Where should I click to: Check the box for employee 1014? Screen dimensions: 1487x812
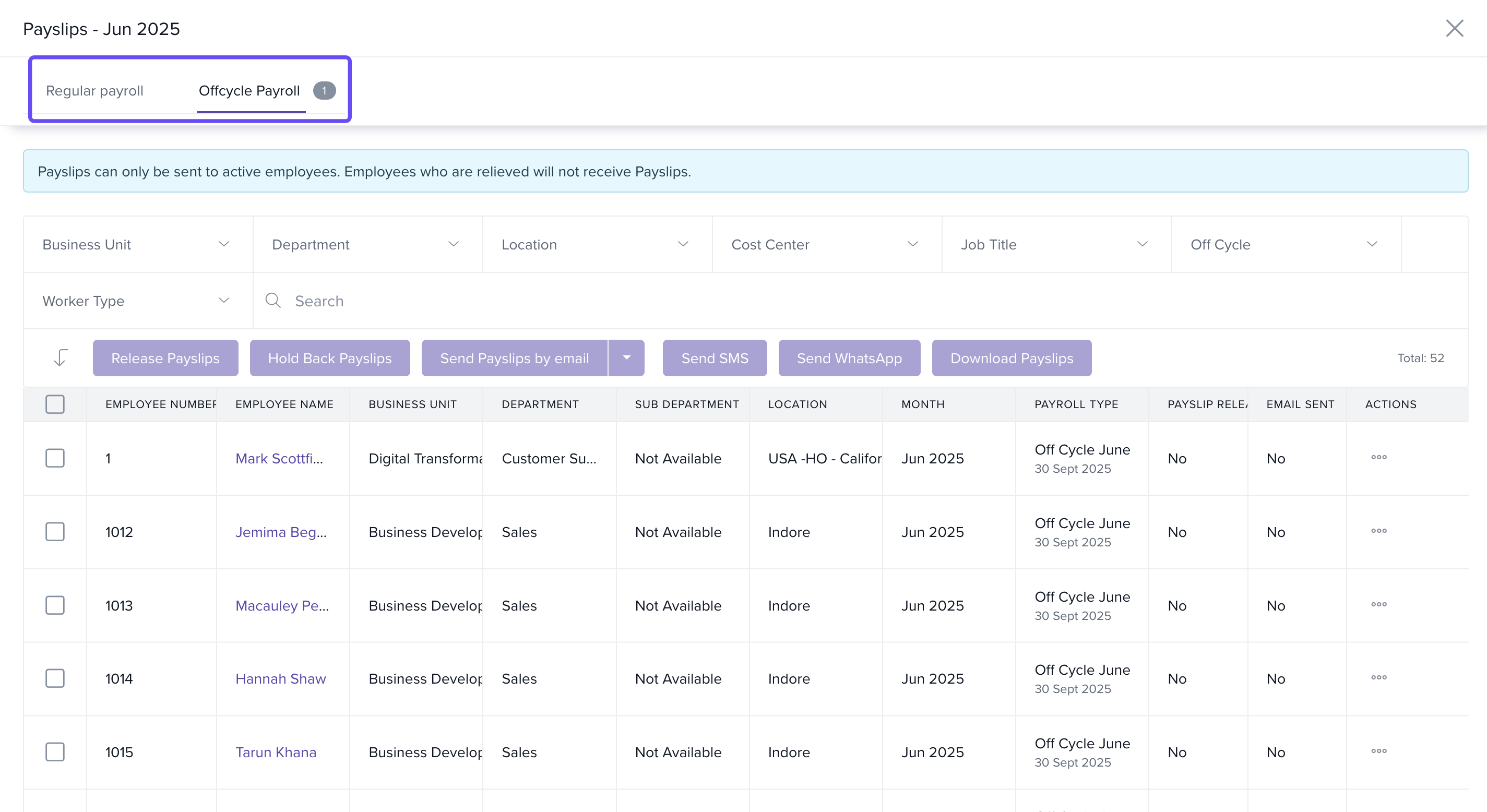point(55,678)
